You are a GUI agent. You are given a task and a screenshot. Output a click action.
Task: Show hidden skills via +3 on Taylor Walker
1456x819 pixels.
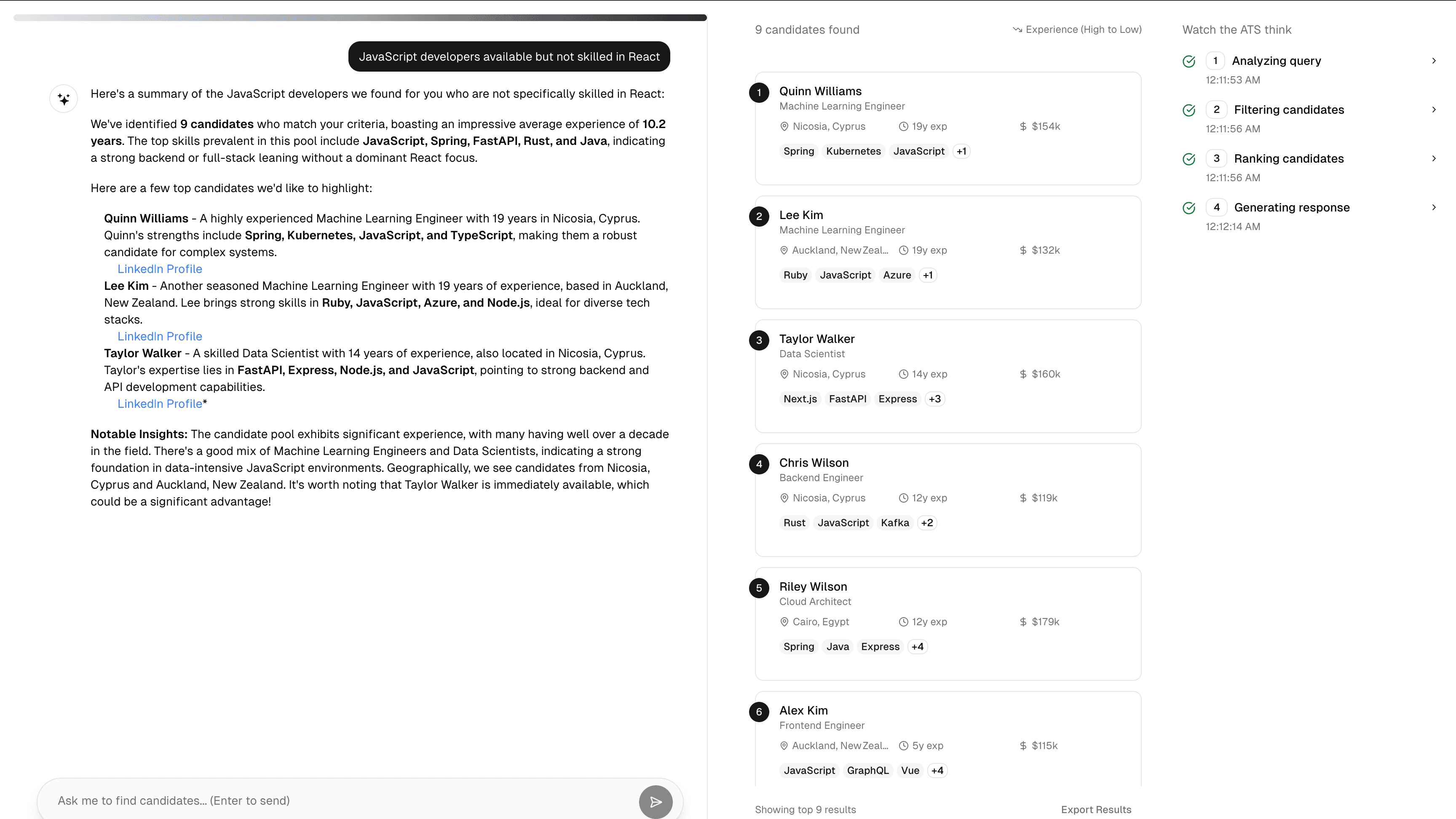[935, 399]
